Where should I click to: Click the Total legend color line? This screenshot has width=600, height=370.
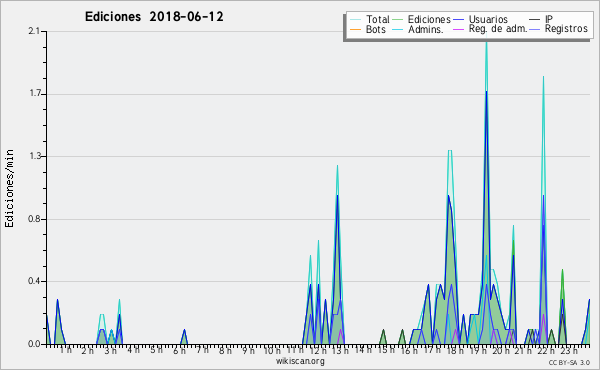[355, 20]
